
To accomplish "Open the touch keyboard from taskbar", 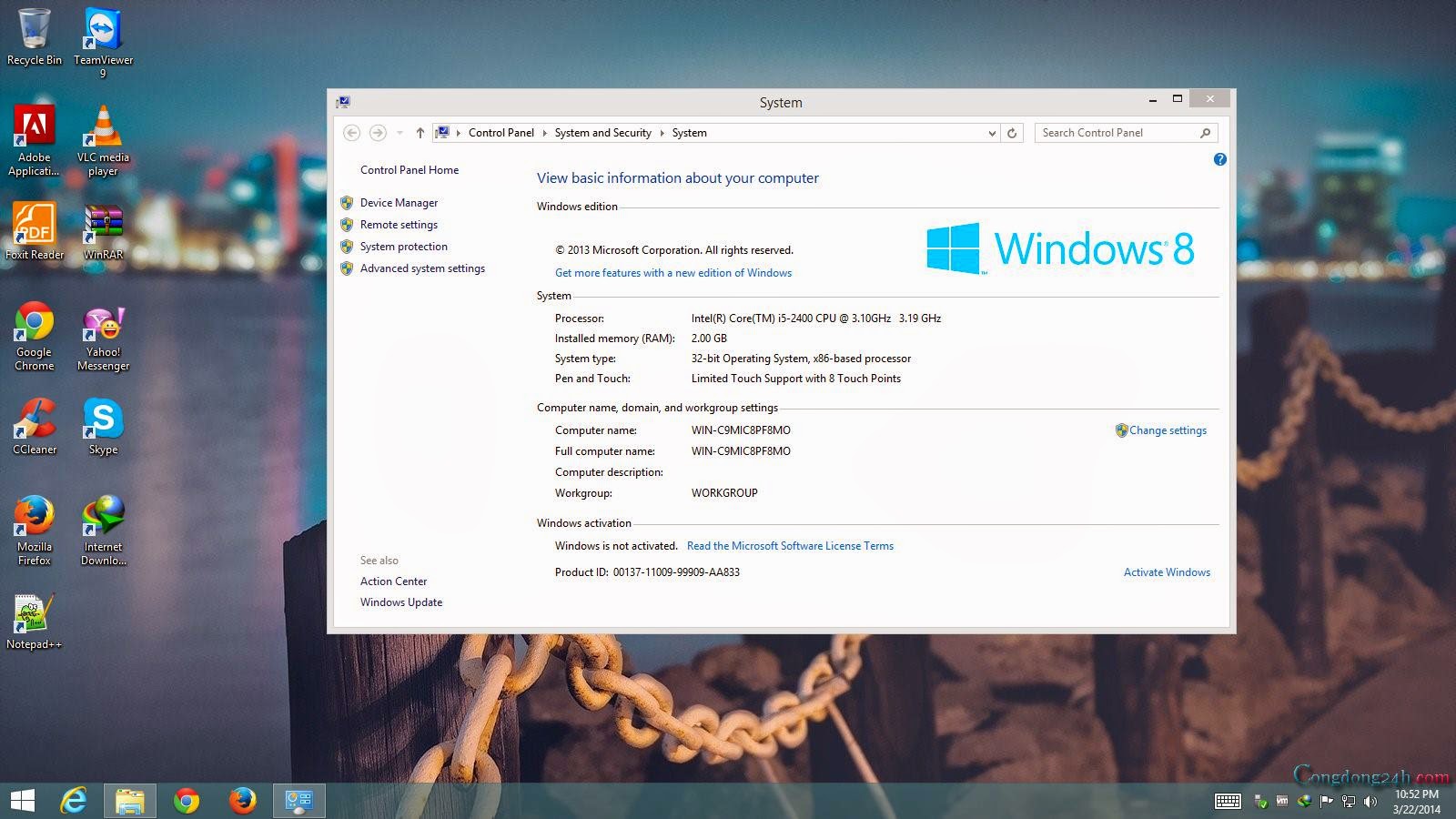I will coord(1228,801).
